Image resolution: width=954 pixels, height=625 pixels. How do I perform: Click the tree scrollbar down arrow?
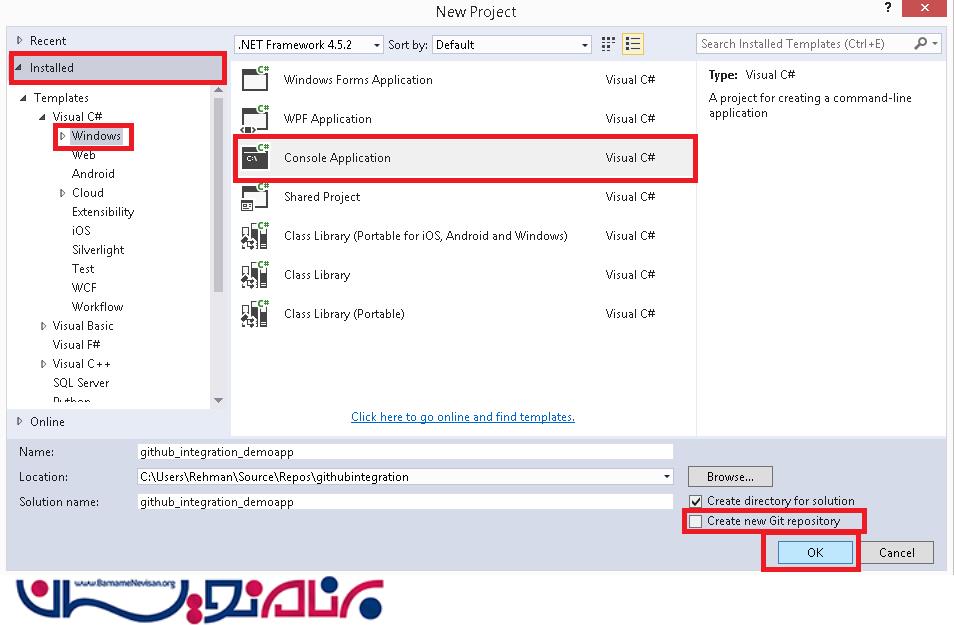point(218,400)
